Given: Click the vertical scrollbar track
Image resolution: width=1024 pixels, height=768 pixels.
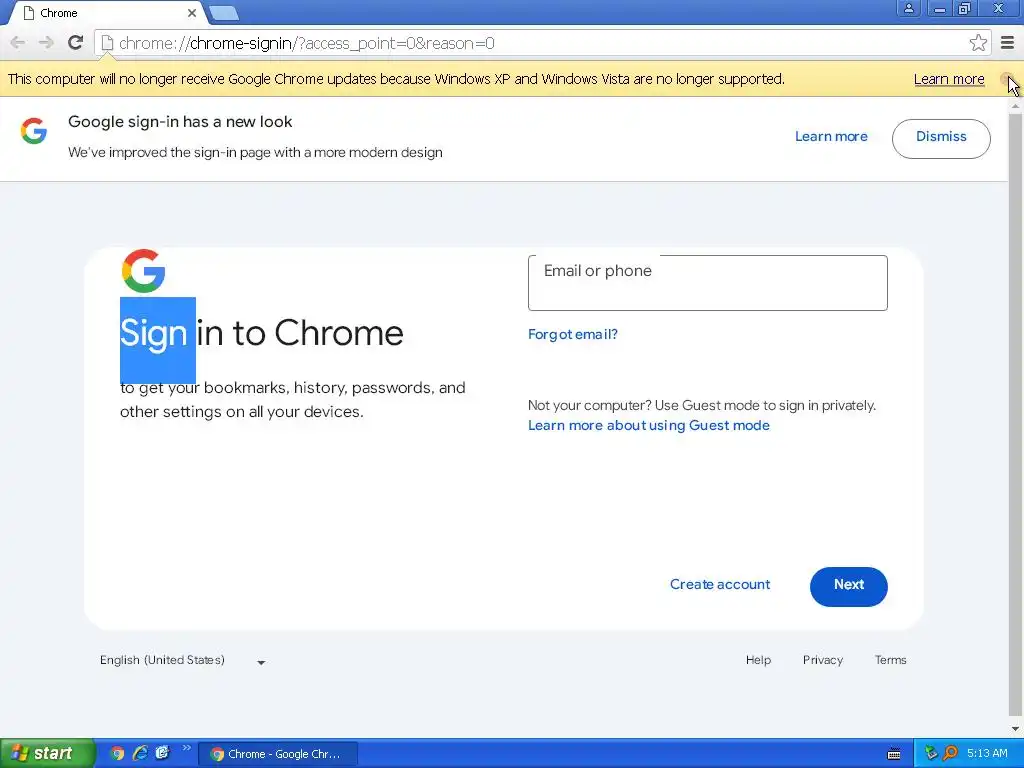Looking at the screenshot, I should [1015, 416].
